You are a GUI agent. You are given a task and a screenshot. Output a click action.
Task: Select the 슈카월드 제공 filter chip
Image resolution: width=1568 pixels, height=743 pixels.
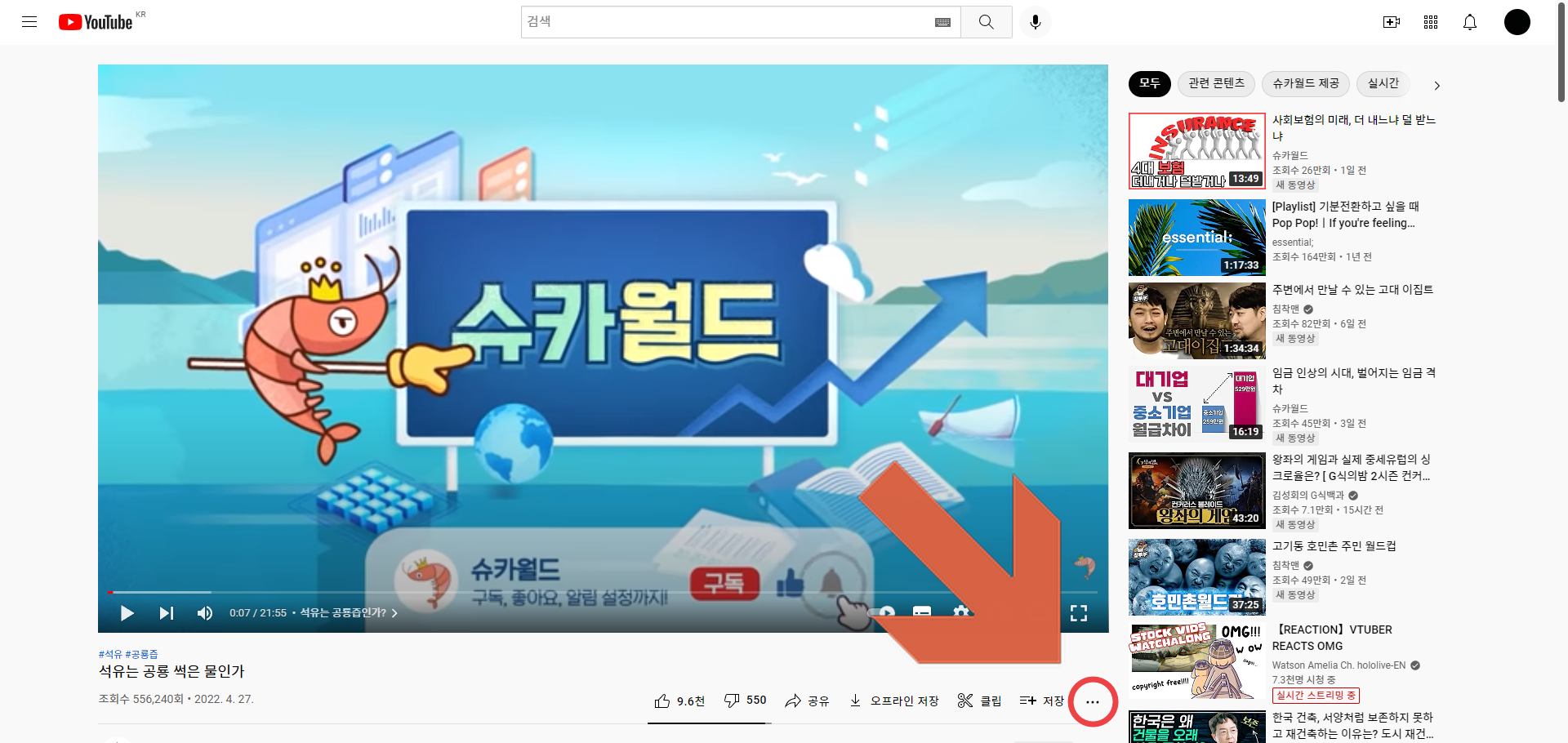click(x=1306, y=83)
